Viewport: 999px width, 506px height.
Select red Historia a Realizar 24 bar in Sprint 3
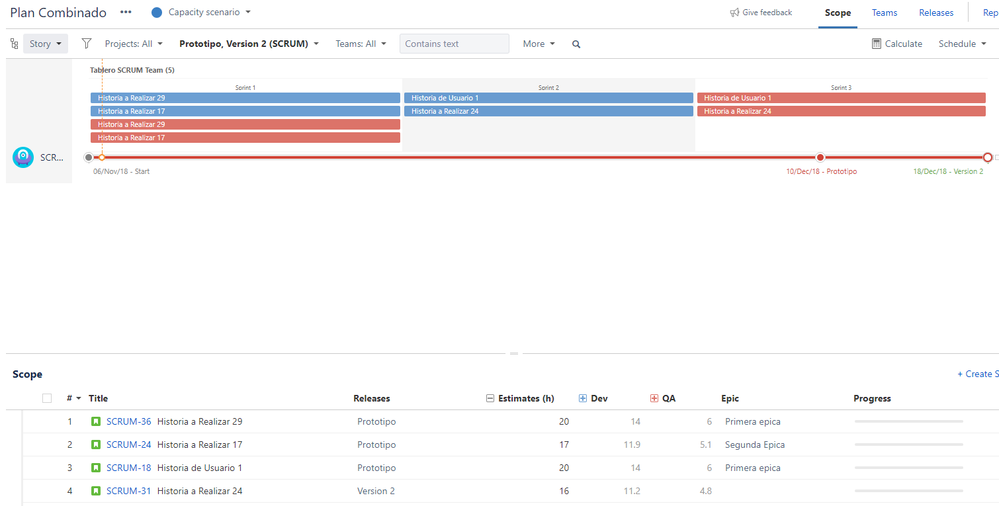[x=841, y=112]
